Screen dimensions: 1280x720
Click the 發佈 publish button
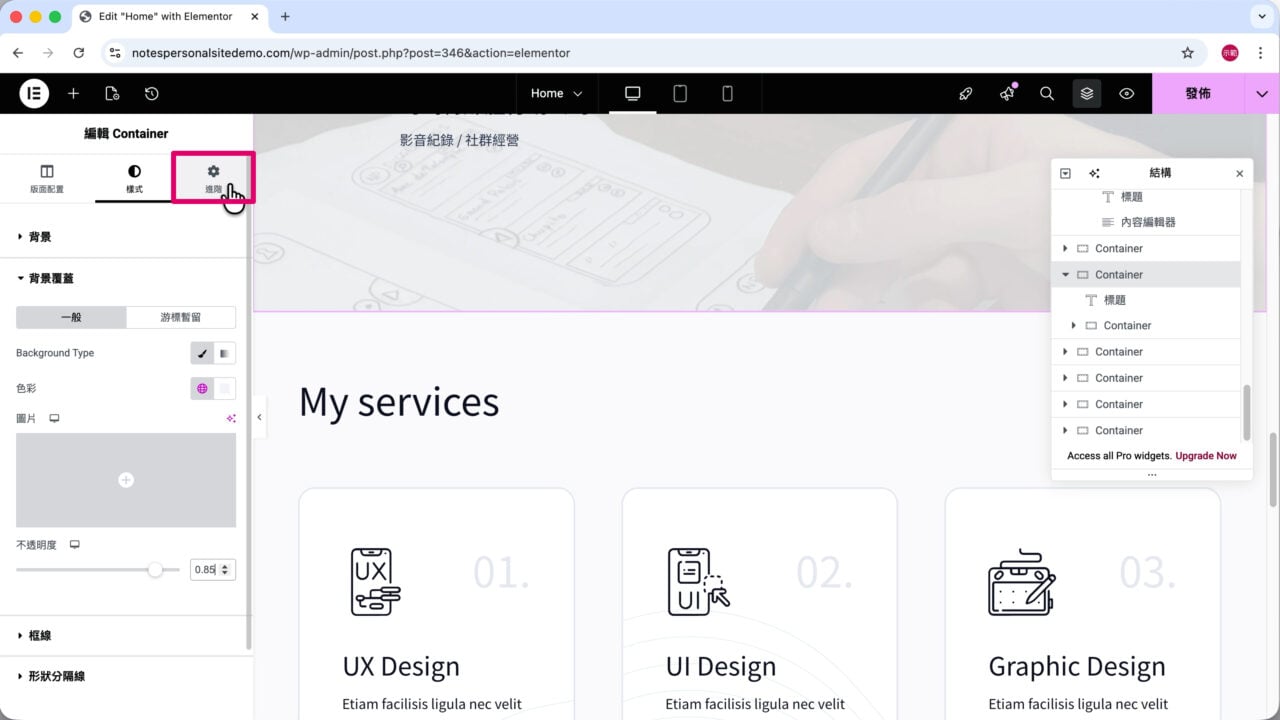pyautogui.click(x=1198, y=93)
